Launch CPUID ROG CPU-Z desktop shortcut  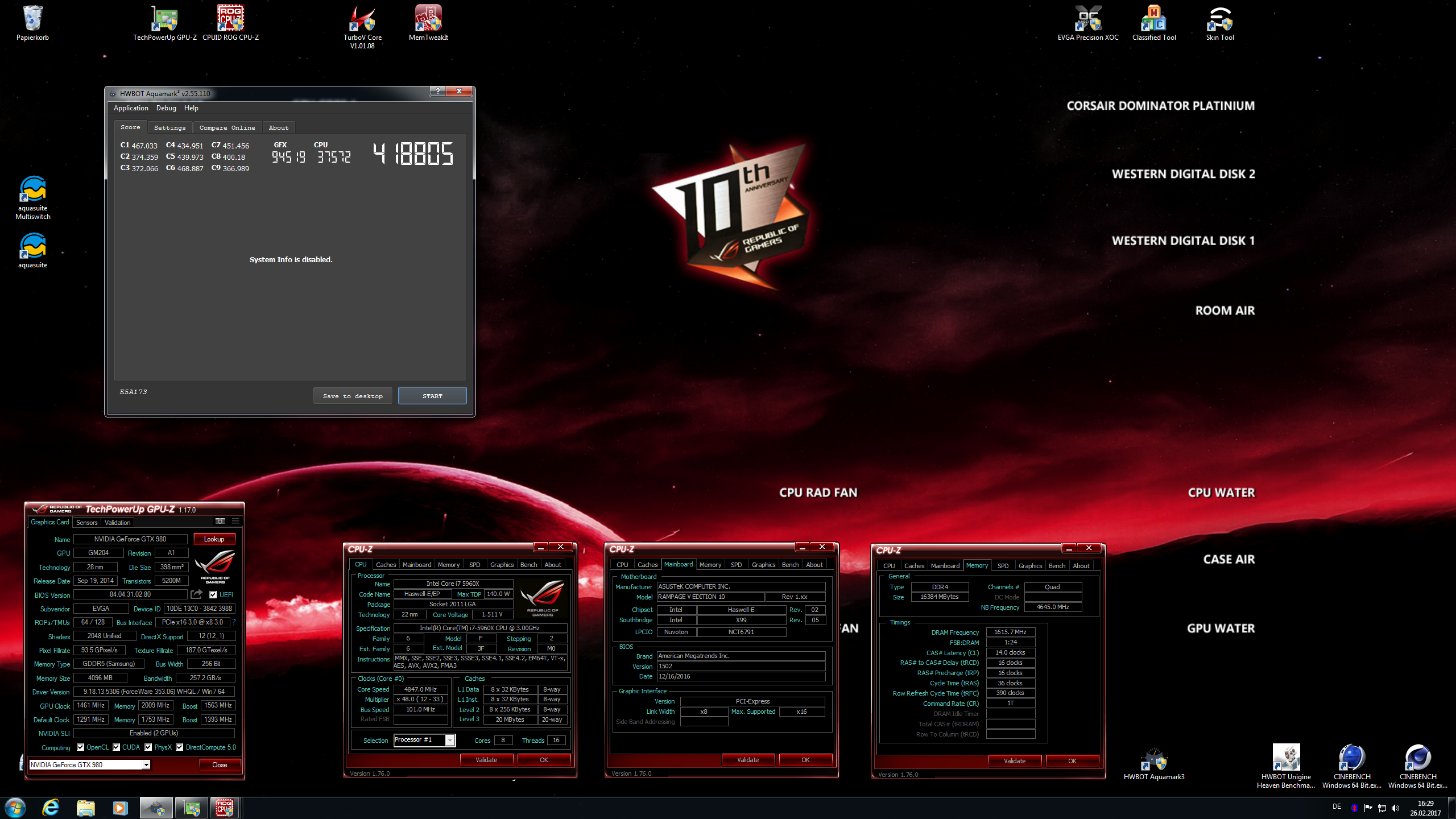point(230,23)
